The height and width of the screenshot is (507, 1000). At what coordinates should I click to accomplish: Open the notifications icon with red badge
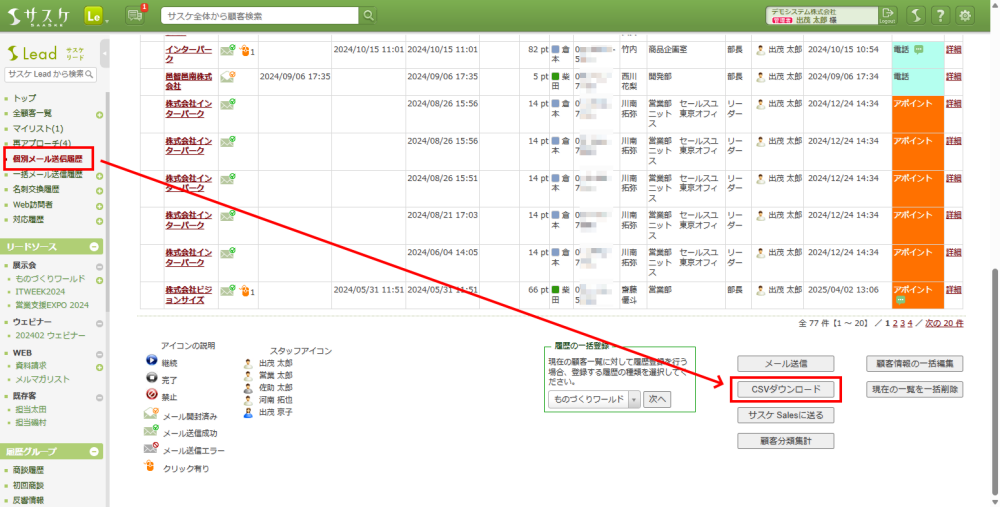coord(135,15)
